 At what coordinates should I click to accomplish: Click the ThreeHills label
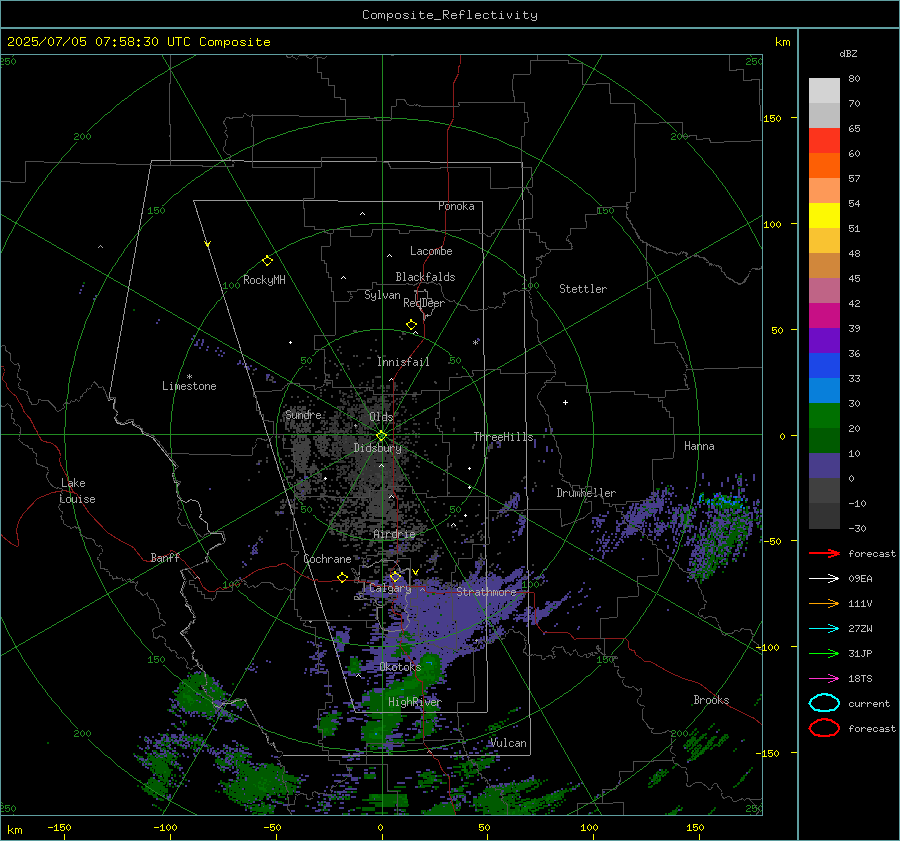point(503,437)
